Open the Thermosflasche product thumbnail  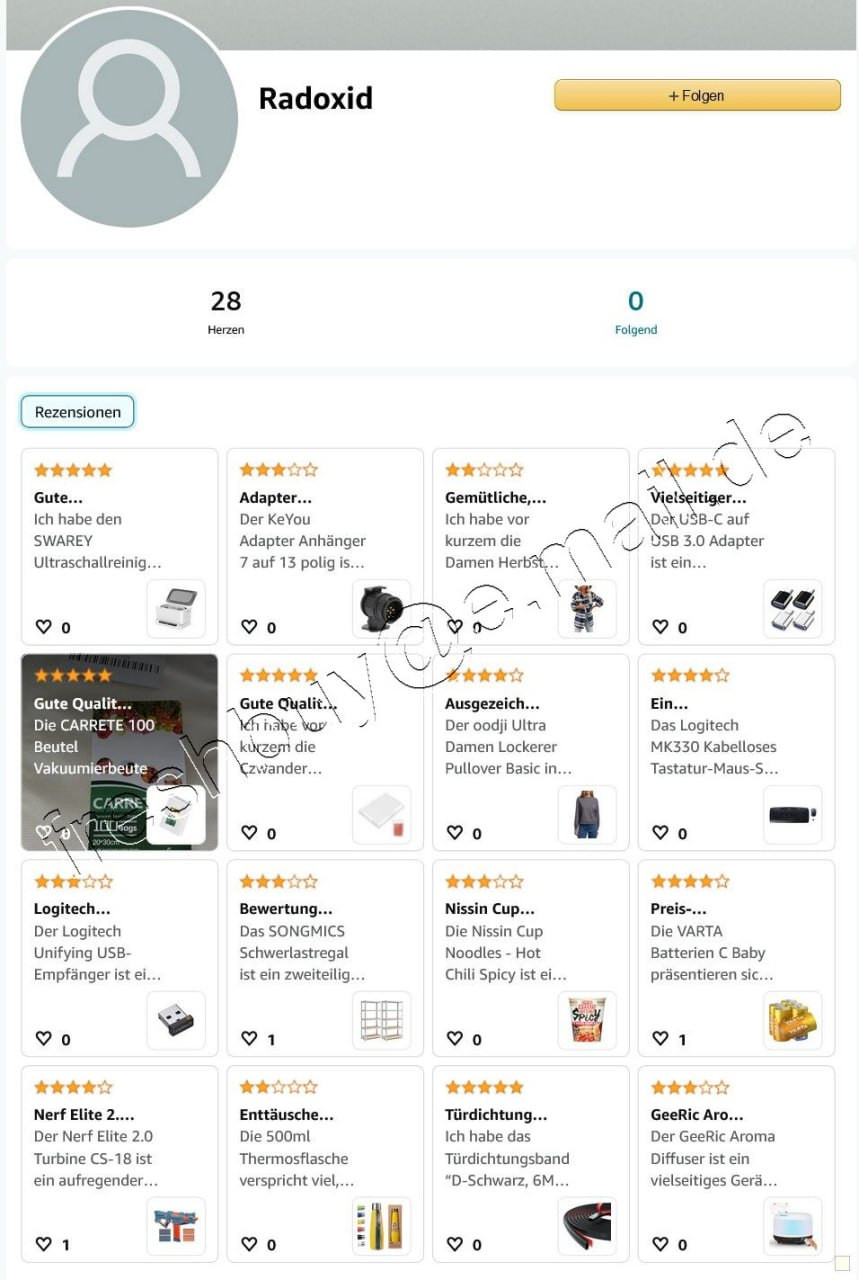click(381, 1227)
